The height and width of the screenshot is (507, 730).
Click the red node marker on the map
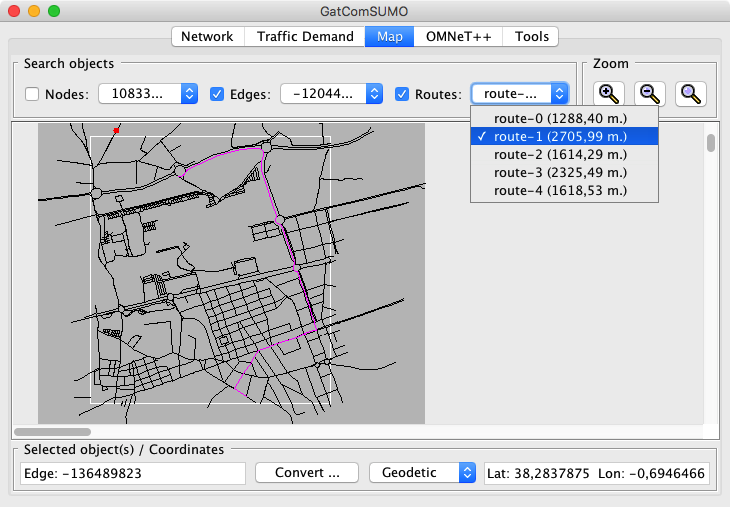117,130
